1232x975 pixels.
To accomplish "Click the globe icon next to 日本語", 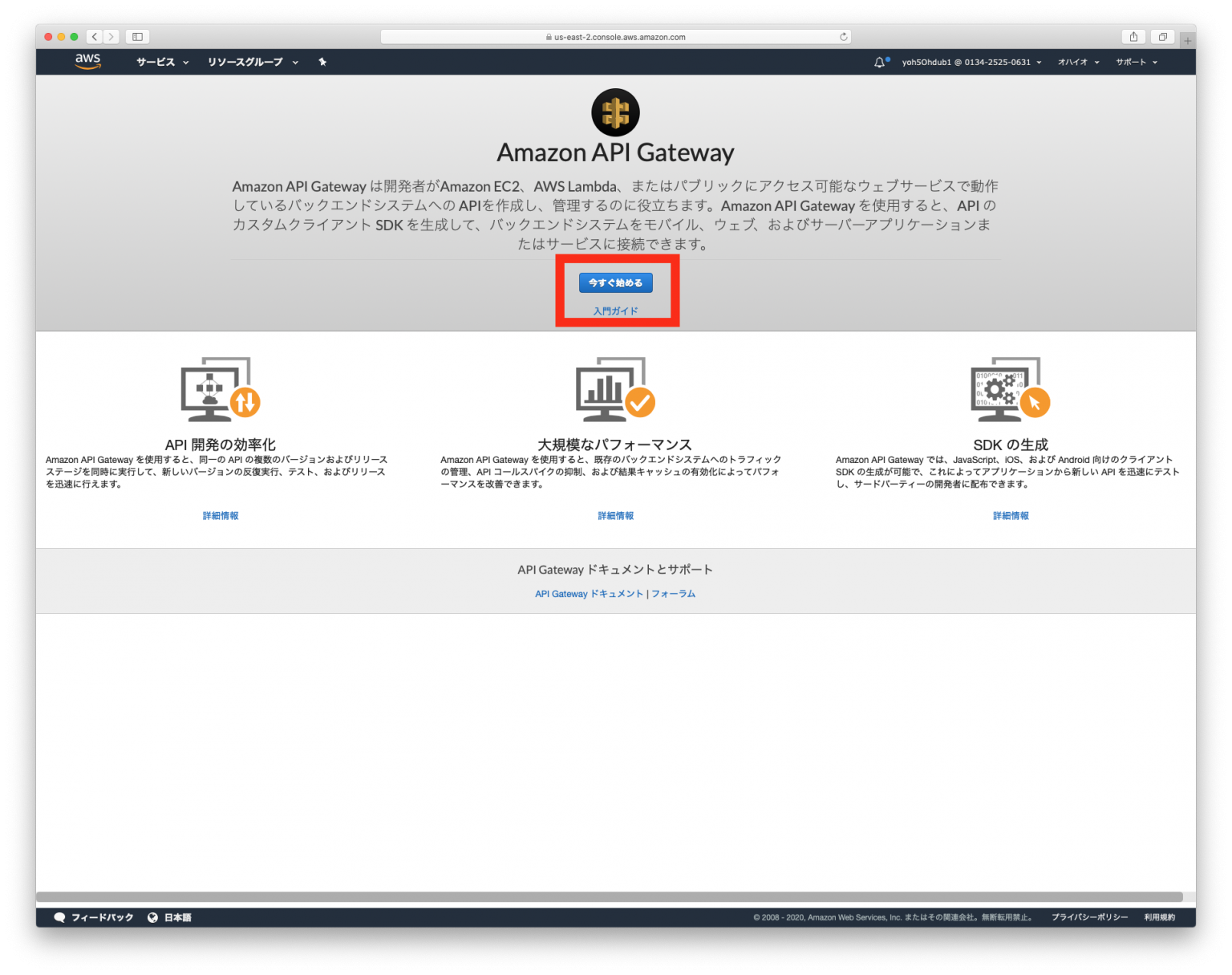I will tap(152, 917).
